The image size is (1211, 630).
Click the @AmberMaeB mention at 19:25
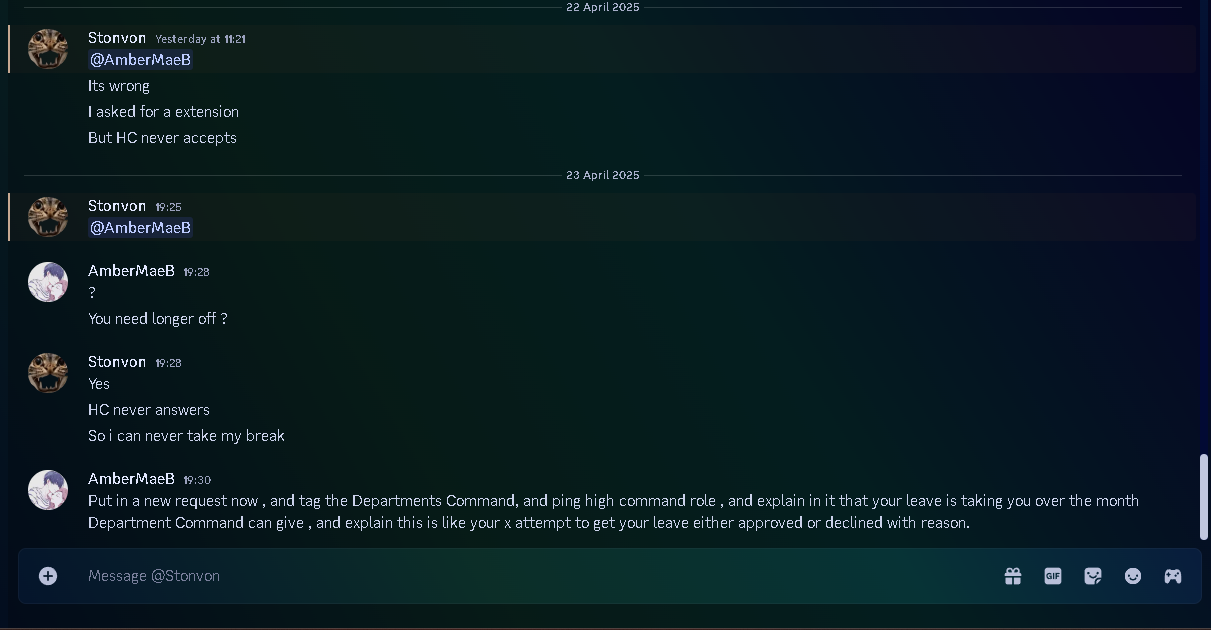[x=141, y=228]
